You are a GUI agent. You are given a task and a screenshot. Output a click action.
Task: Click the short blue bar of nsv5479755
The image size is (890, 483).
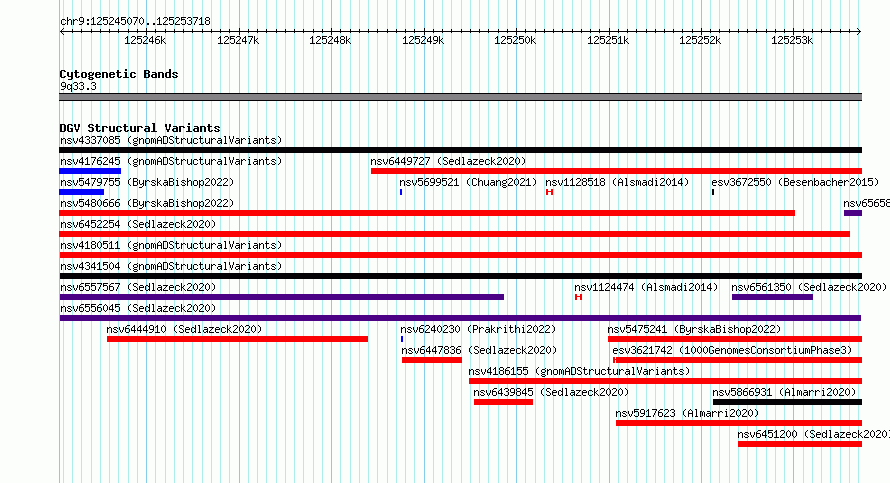pos(82,192)
